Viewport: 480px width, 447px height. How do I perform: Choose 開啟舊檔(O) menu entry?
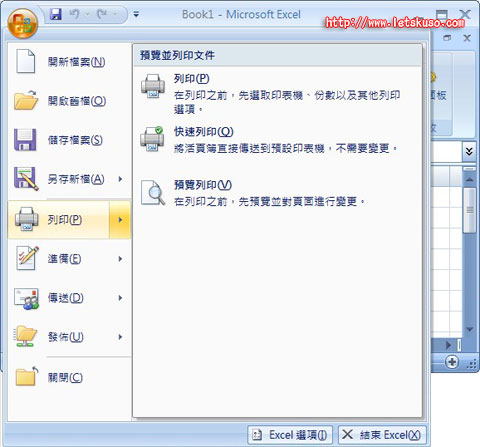(x=69, y=100)
